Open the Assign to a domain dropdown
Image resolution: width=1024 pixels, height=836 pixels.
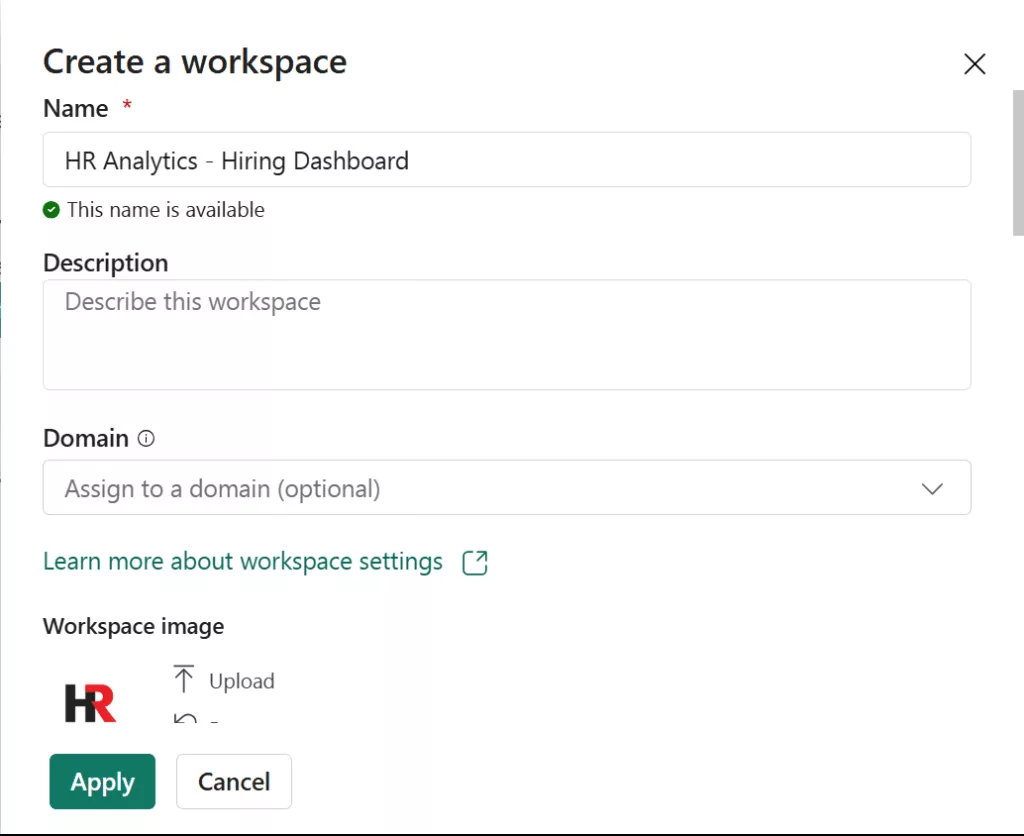point(507,488)
